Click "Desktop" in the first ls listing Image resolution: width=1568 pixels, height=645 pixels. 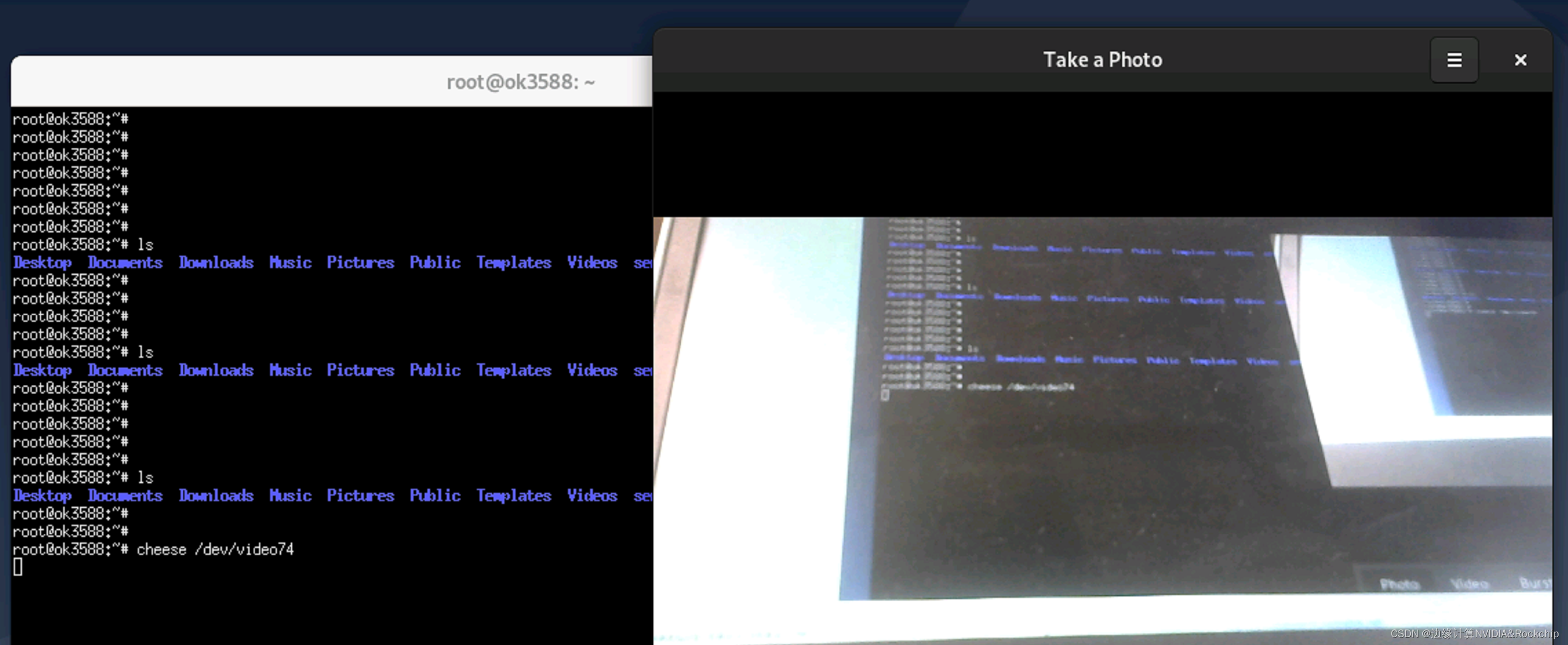click(x=43, y=262)
